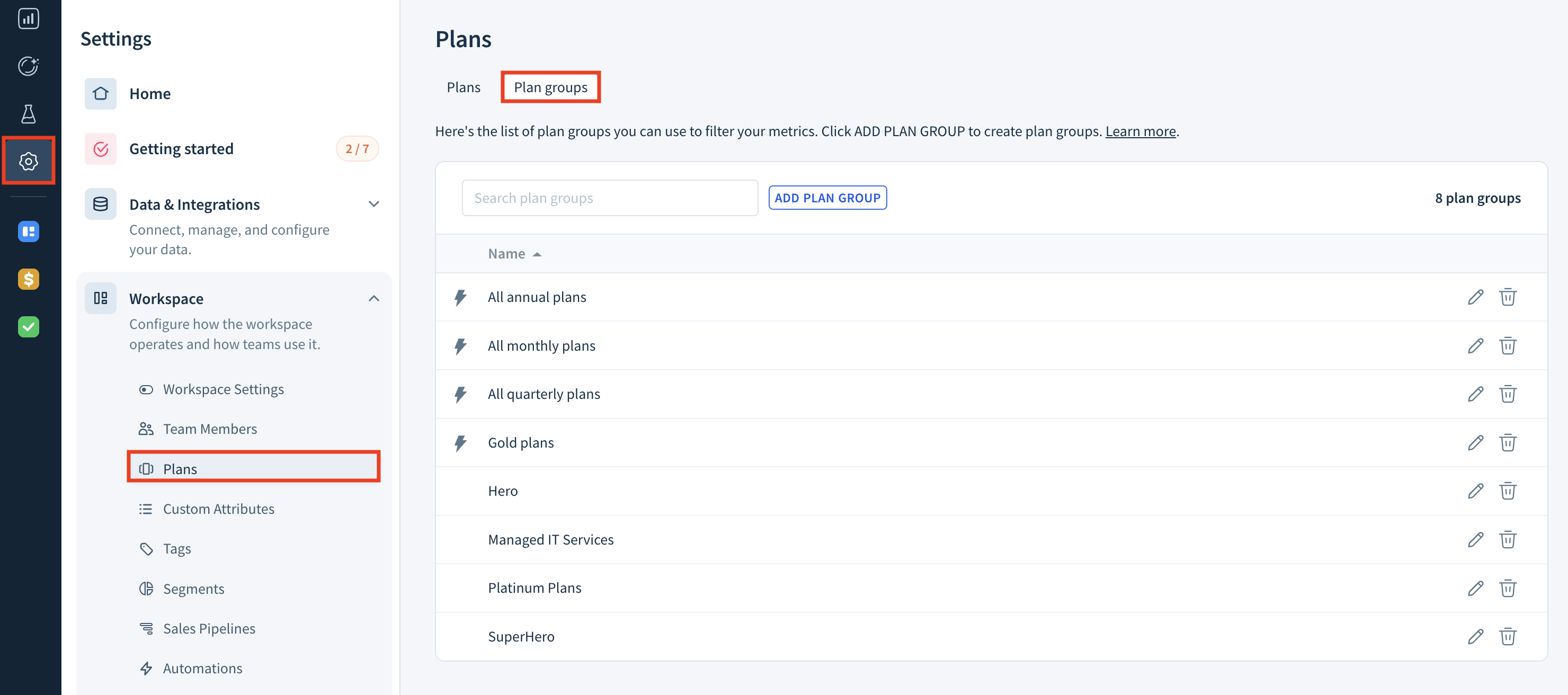Screen dimensions: 1568x695
Task: Click the ADD PLAN GROUP button
Action: click(827, 198)
